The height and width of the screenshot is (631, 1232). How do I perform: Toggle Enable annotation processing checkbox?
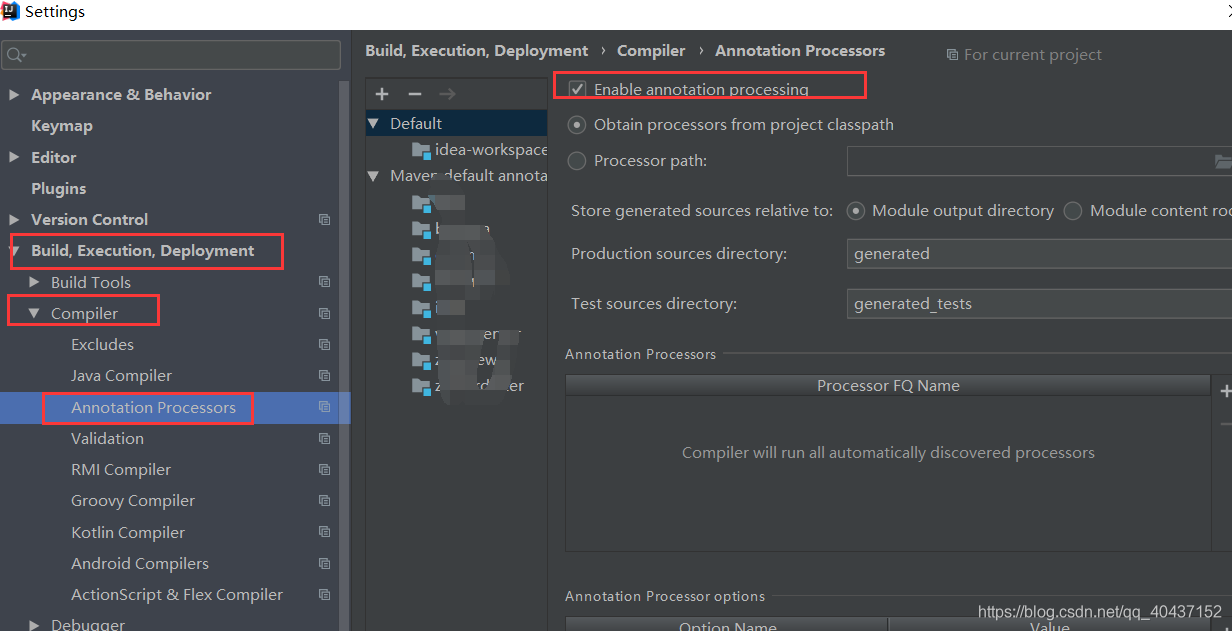(x=577, y=89)
